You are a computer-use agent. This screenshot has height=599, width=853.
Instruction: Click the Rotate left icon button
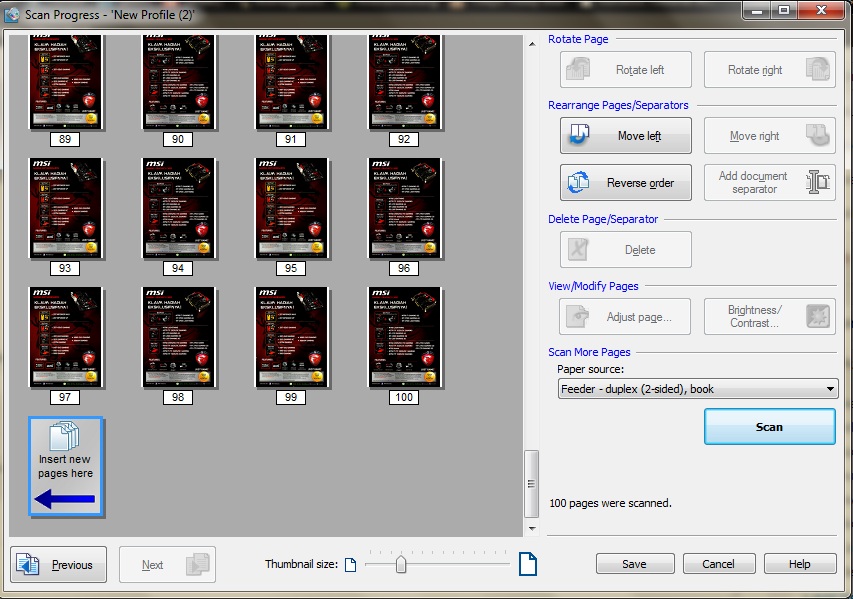(625, 70)
